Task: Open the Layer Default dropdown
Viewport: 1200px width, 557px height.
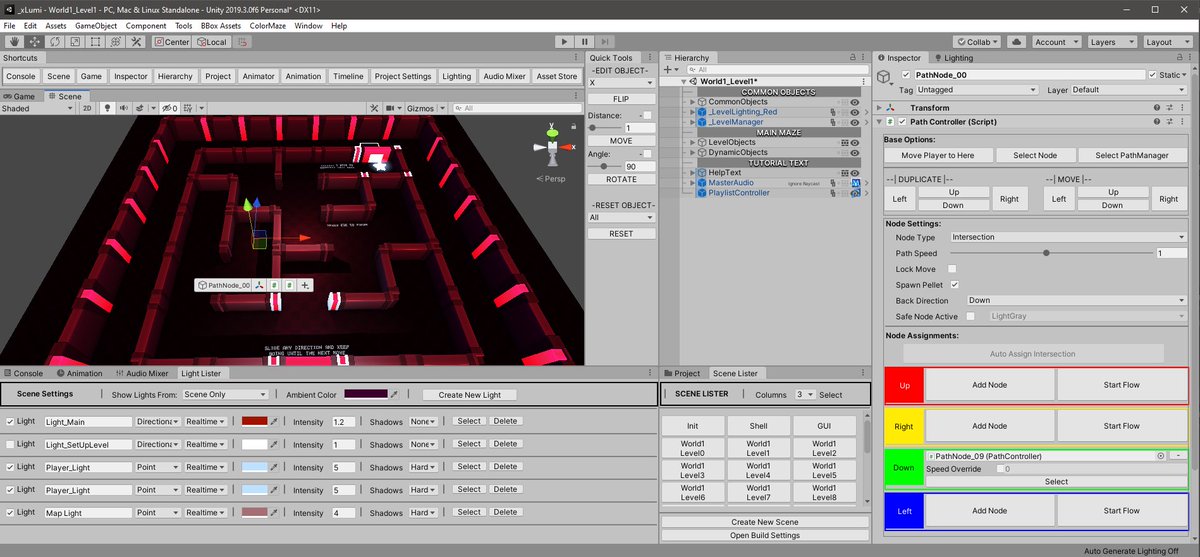Action: click(1128, 90)
